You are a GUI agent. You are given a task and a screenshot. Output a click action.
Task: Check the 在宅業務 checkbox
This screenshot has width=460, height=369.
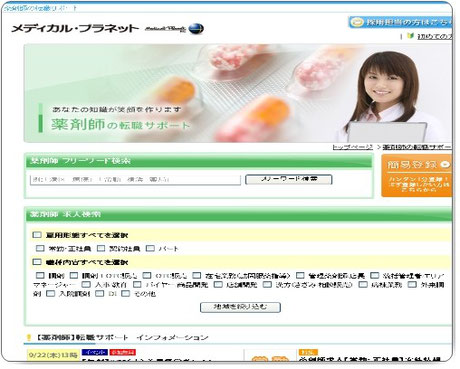(197, 275)
